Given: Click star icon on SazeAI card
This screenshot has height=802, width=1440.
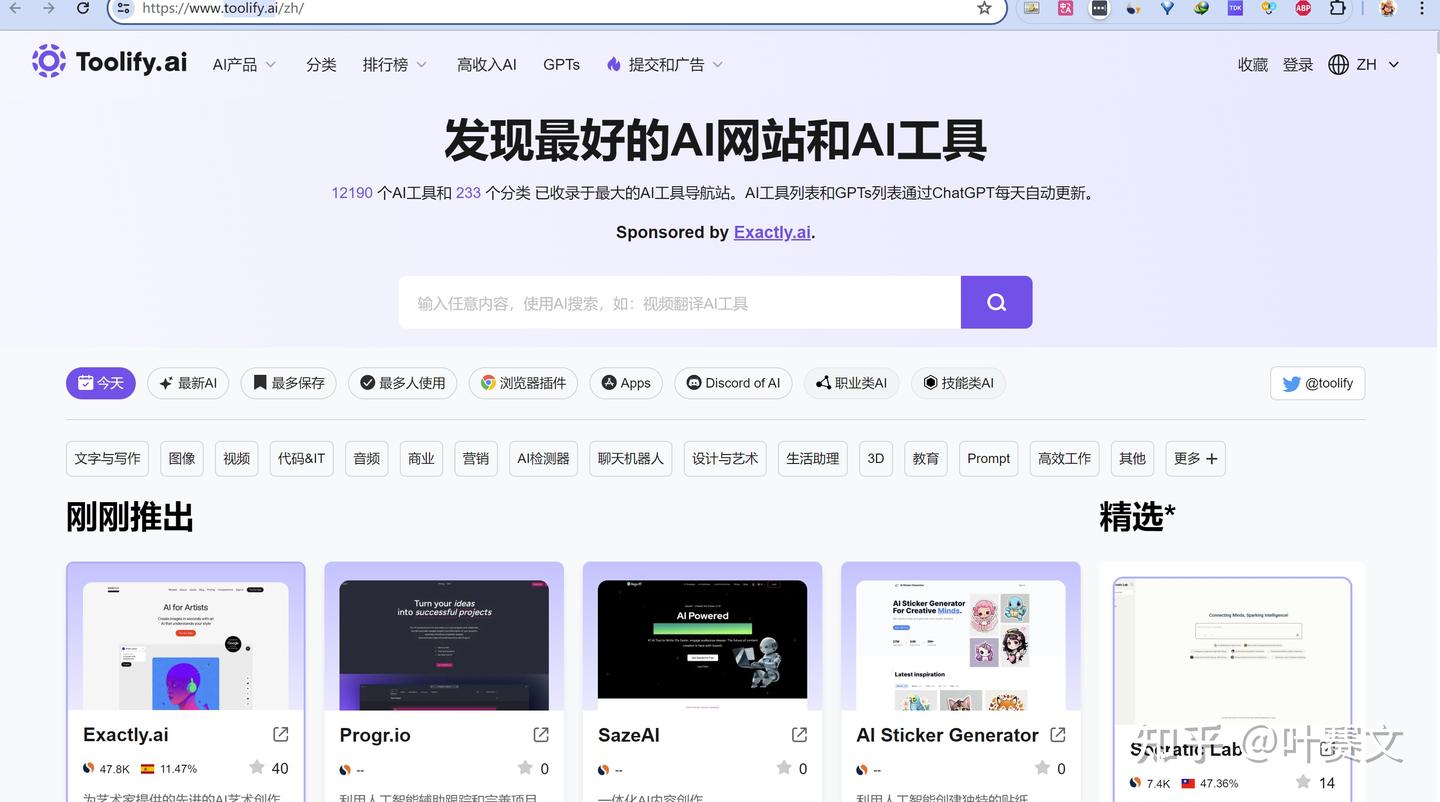Looking at the screenshot, I should click(785, 767).
